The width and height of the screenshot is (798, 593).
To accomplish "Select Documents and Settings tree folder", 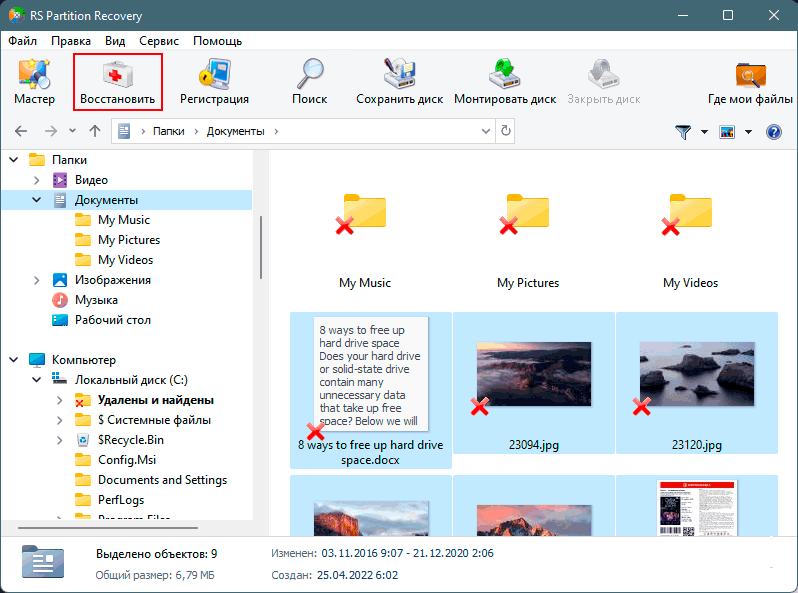I will click(162, 480).
